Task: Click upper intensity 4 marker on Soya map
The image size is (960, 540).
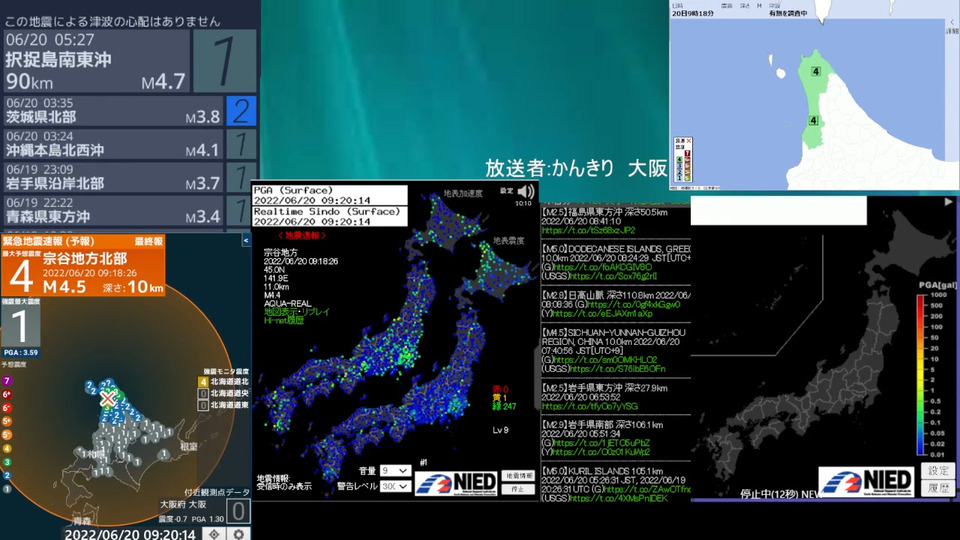Action: (x=816, y=72)
